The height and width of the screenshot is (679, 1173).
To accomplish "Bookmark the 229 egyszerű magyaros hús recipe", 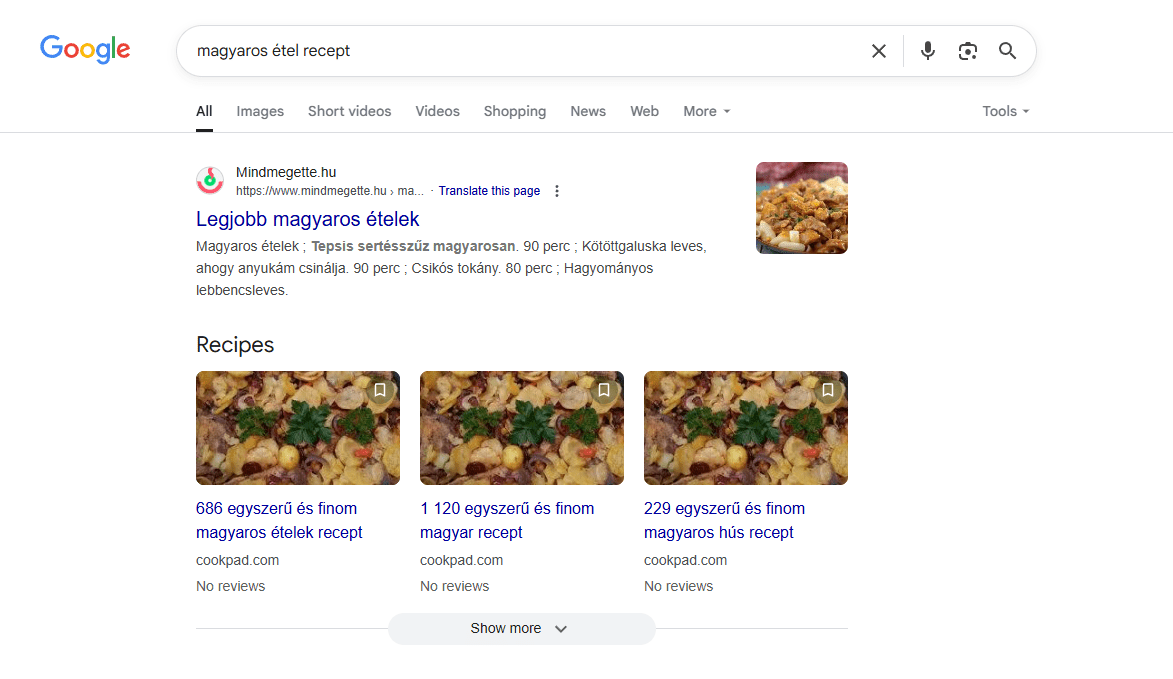I will coord(827,390).
